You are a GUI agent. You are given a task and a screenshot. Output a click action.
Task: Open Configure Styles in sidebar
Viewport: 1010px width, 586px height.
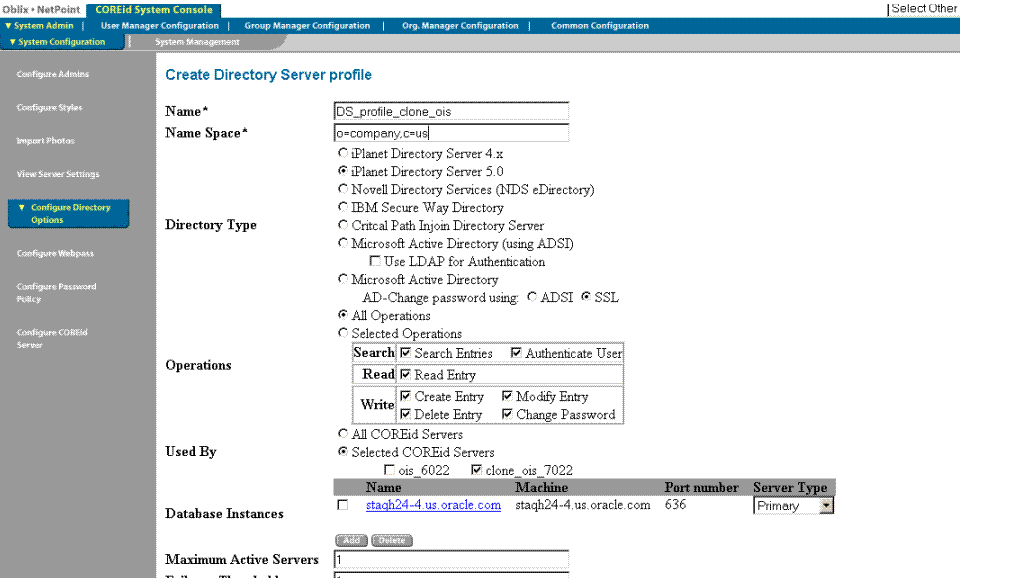click(x=50, y=108)
